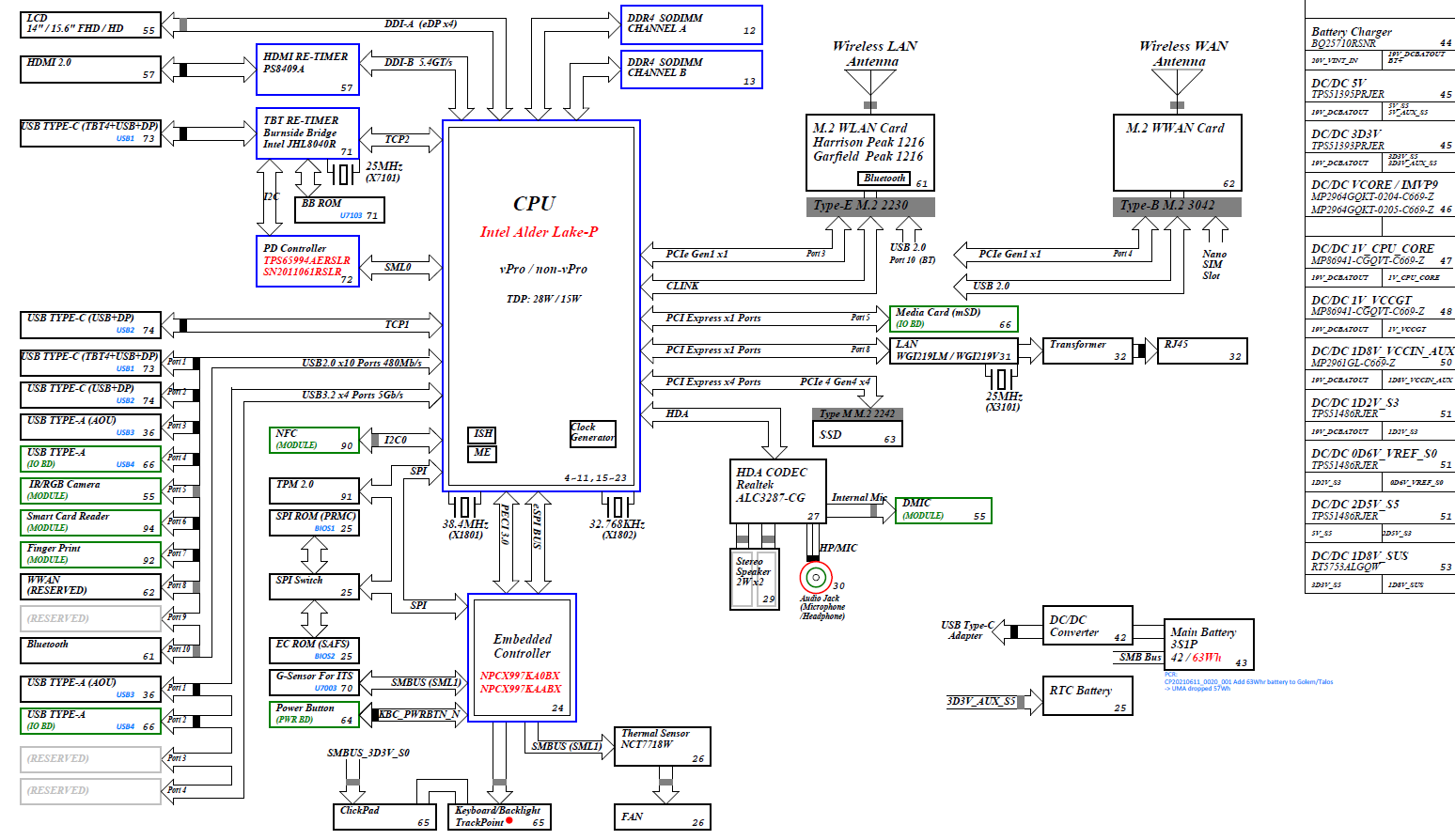
Task: Click the Wireless WAN antenna symbol
Action: tap(1177, 84)
